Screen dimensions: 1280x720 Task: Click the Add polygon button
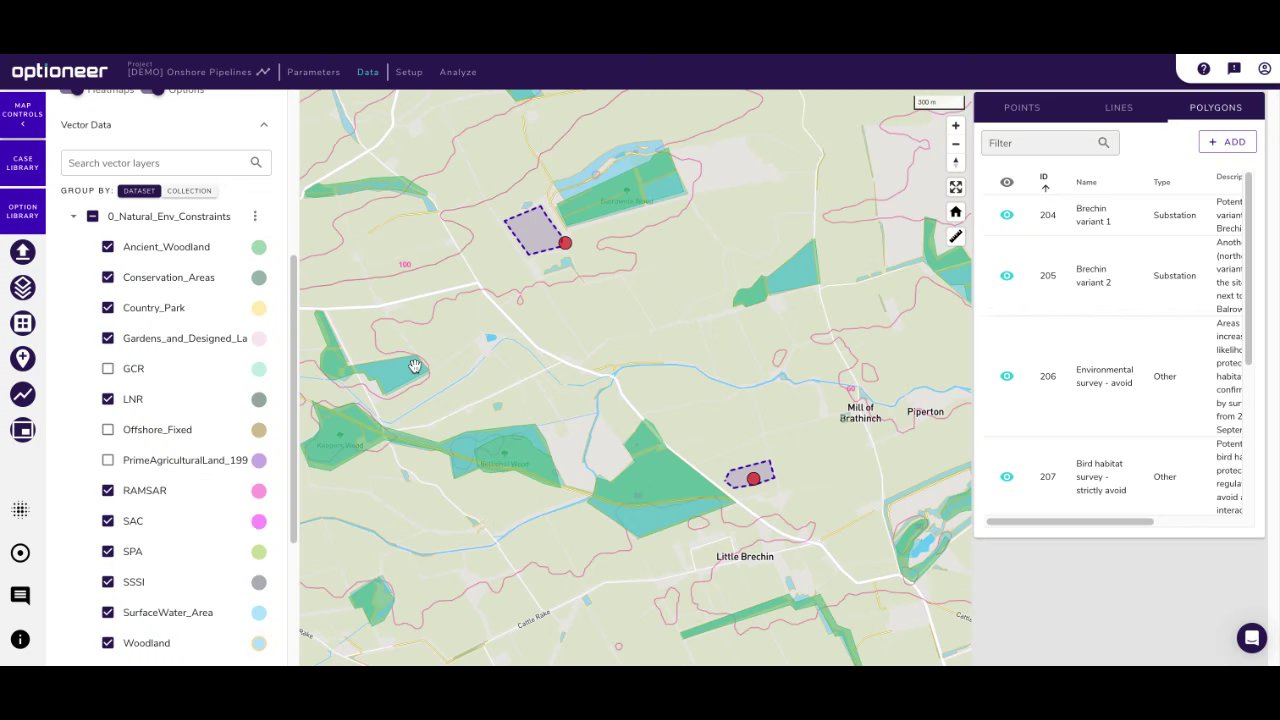click(x=1227, y=142)
